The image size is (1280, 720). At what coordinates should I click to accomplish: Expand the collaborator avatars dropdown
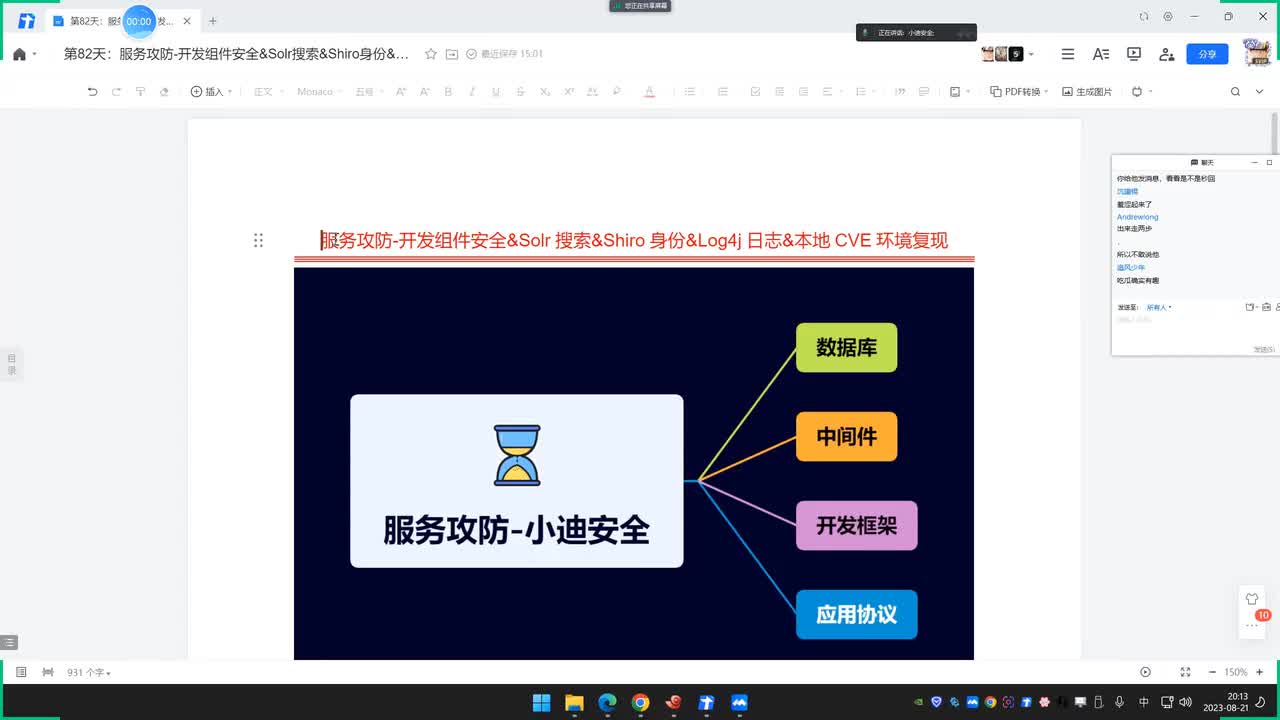point(1031,54)
